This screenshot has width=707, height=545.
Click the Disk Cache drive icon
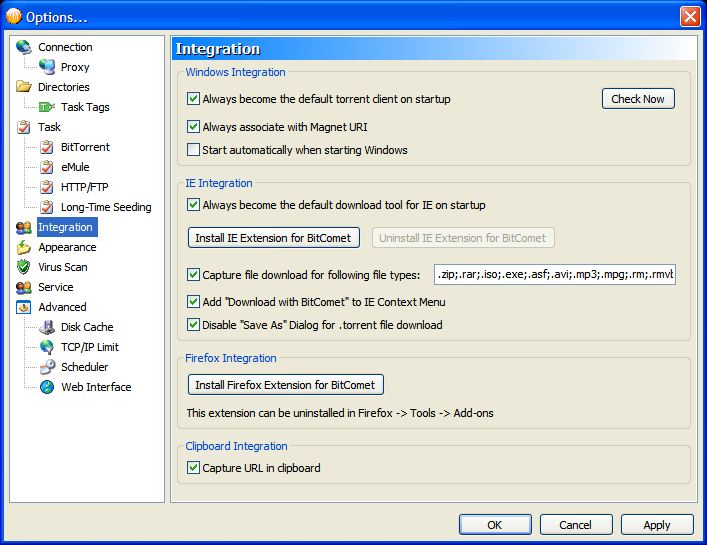coord(46,327)
